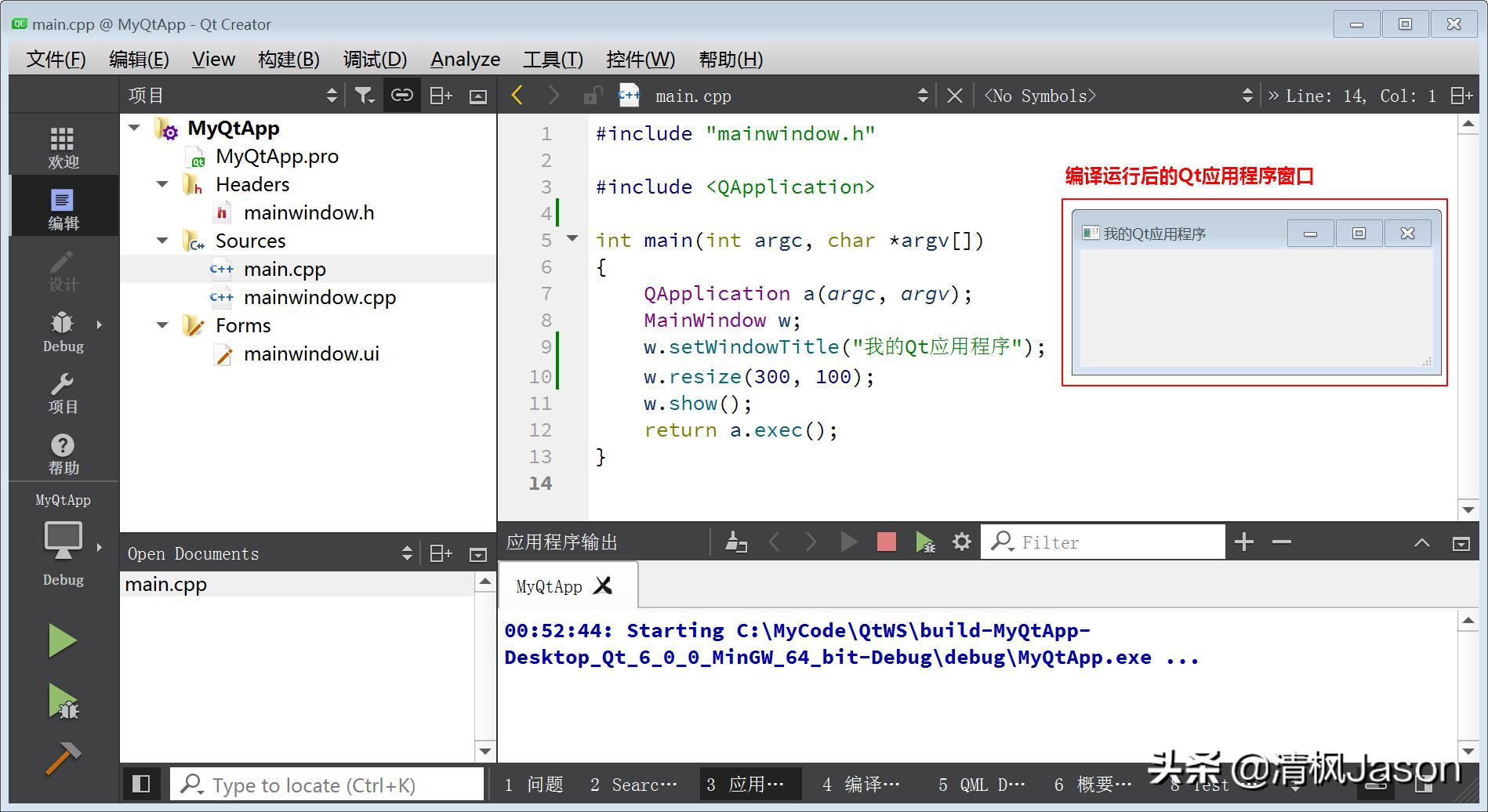Collapse the Headers folder in project tree
This screenshot has width=1488, height=812.
point(162,184)
